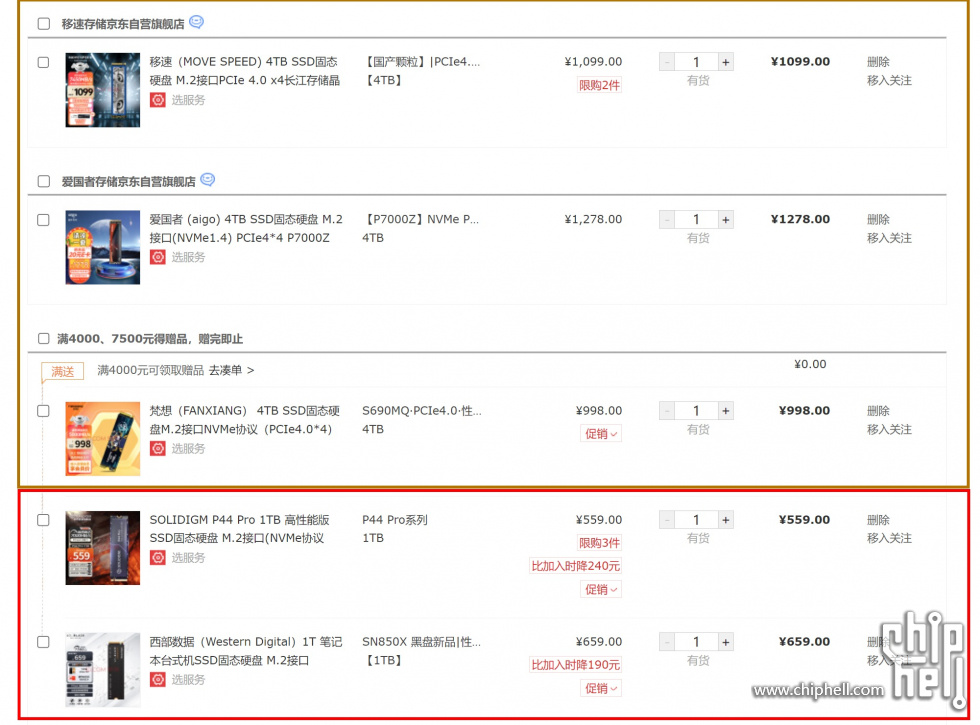Open FANXIANG 4TB SSD product title
This screenshot has height=725, width=980.
coord(245,419)
